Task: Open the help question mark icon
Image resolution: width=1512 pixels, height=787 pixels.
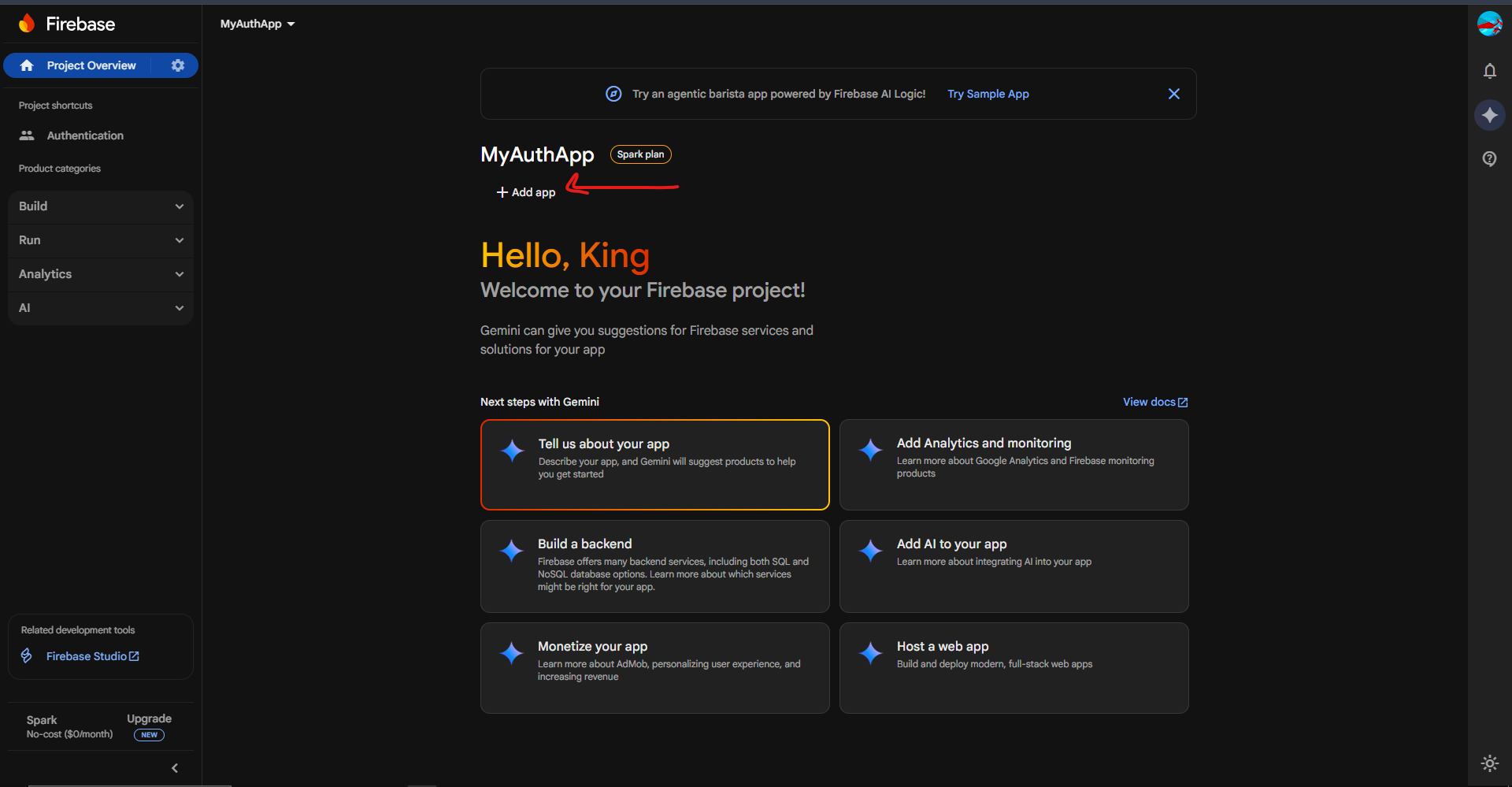Action: pyautogui.click(x=1489, y=158)
